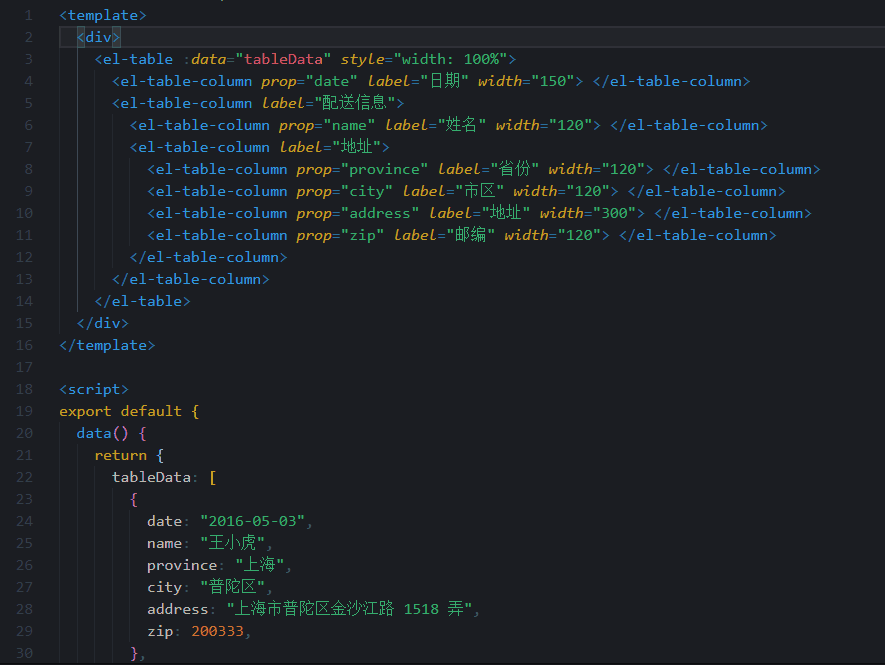This screenshot has width=885, height=665.
Task: Select the style width 100% attribute value
Action: [449, 59]
